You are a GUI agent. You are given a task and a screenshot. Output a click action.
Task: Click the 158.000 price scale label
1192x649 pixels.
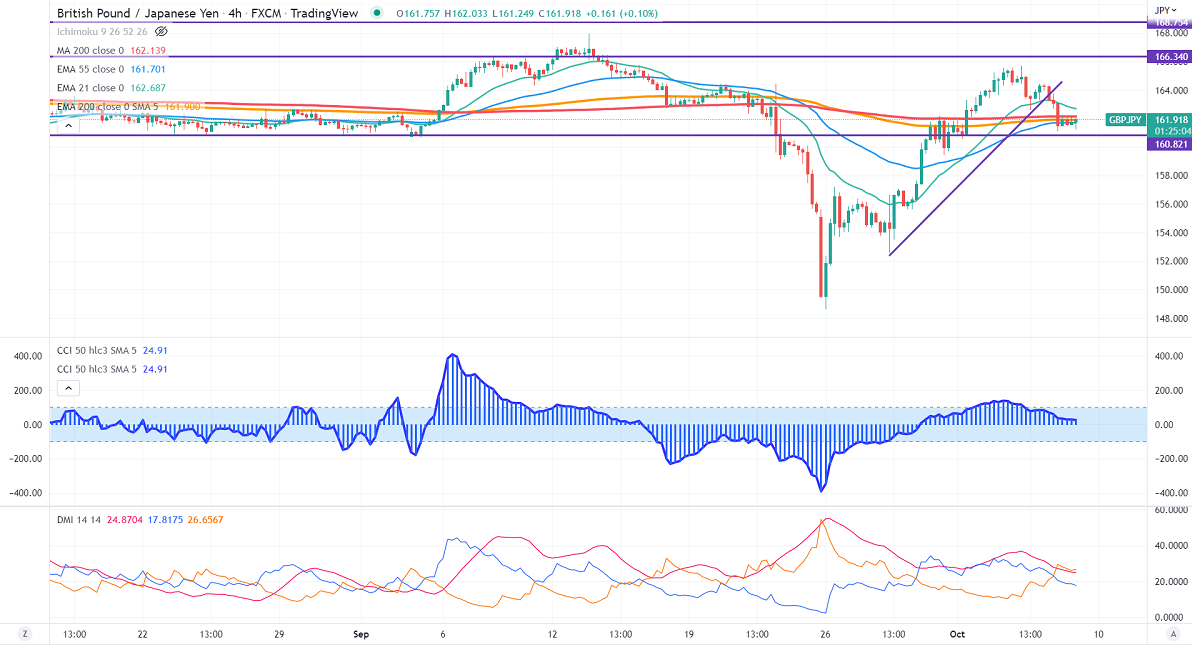pos(1171,176)
